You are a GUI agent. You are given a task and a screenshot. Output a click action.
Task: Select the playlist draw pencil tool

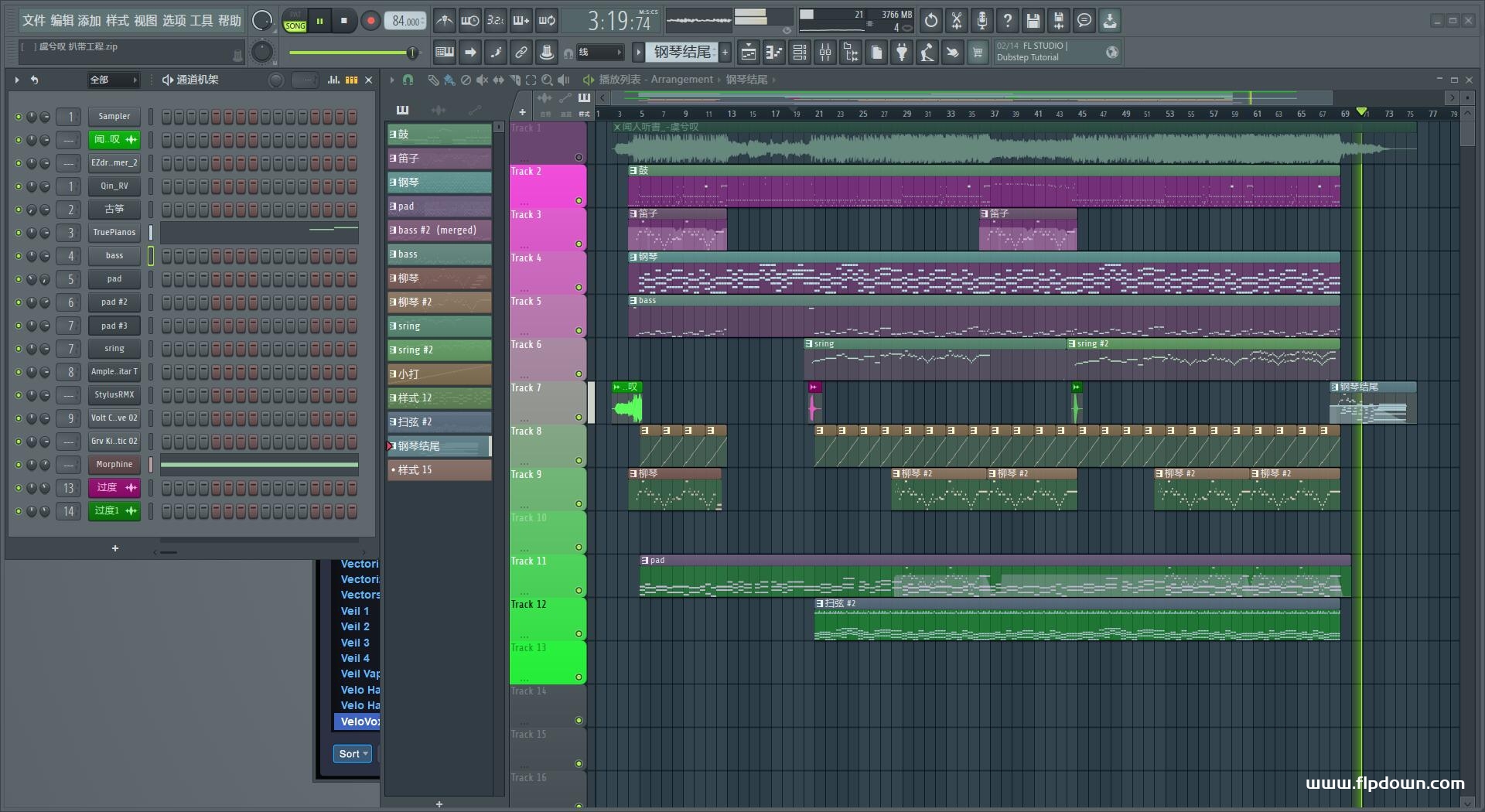[x=433, y=80]
